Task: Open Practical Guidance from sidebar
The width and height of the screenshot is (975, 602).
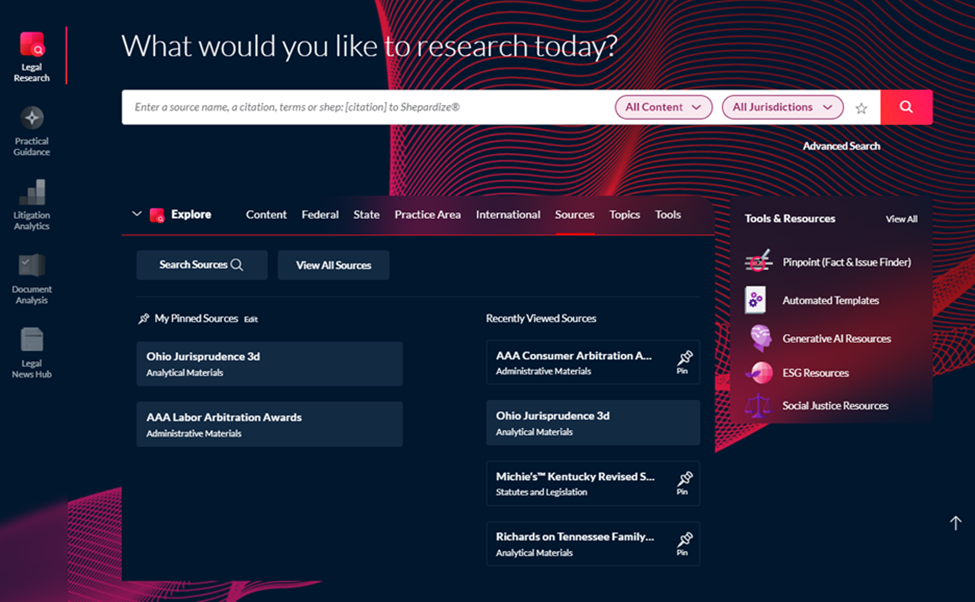Action: (x=32, y=131)
